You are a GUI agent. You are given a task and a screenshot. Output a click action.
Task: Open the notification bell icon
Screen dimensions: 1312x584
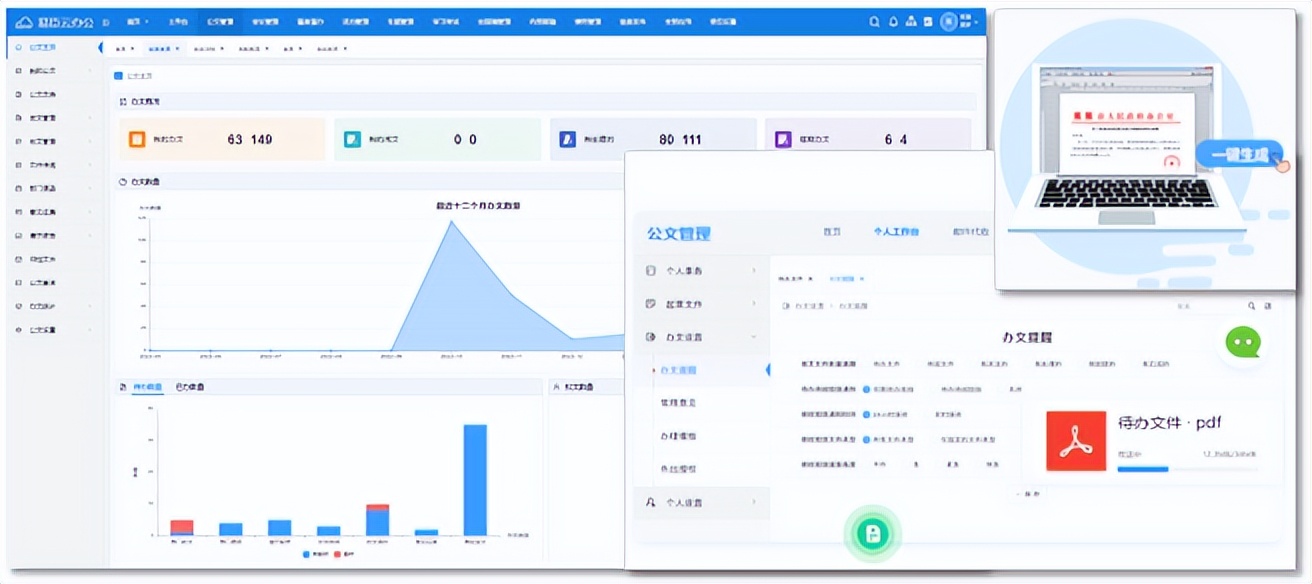894,21
